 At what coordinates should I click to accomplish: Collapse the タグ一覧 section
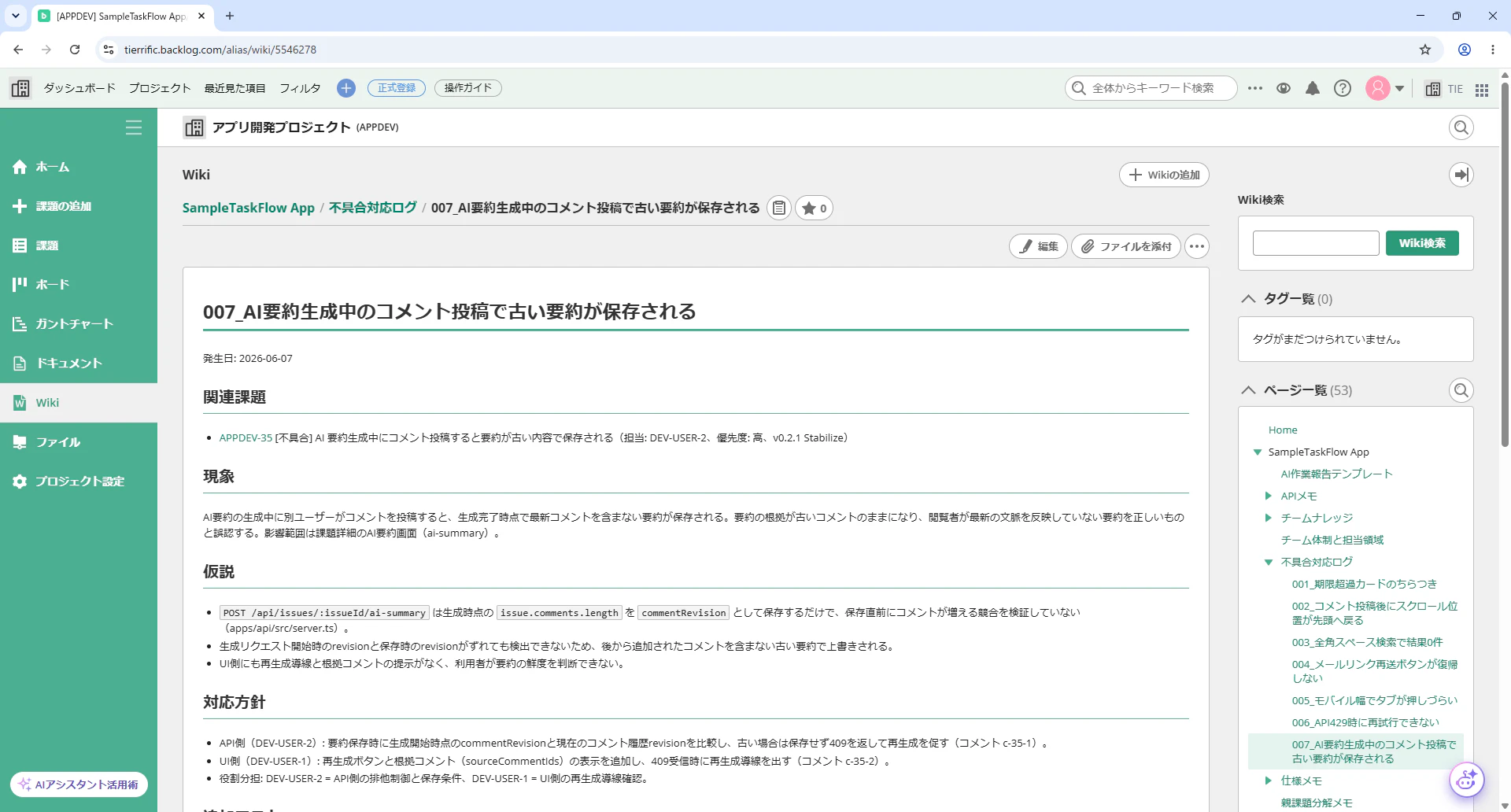point(1248,299)
